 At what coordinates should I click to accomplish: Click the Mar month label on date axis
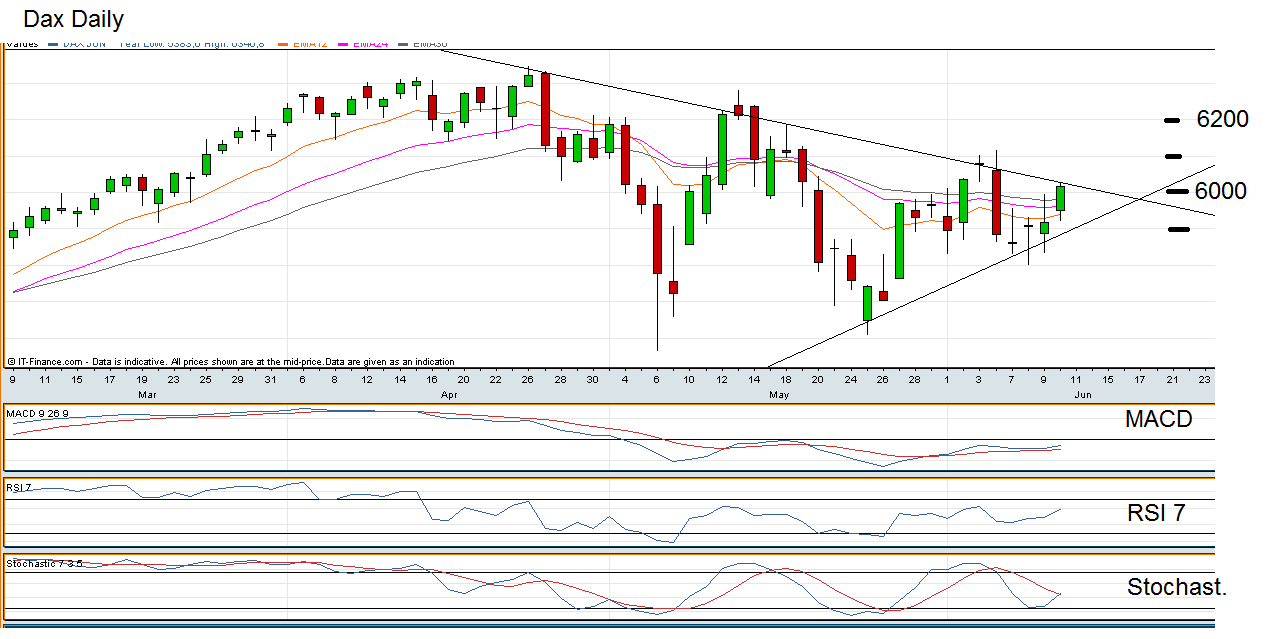pos(145,395)
